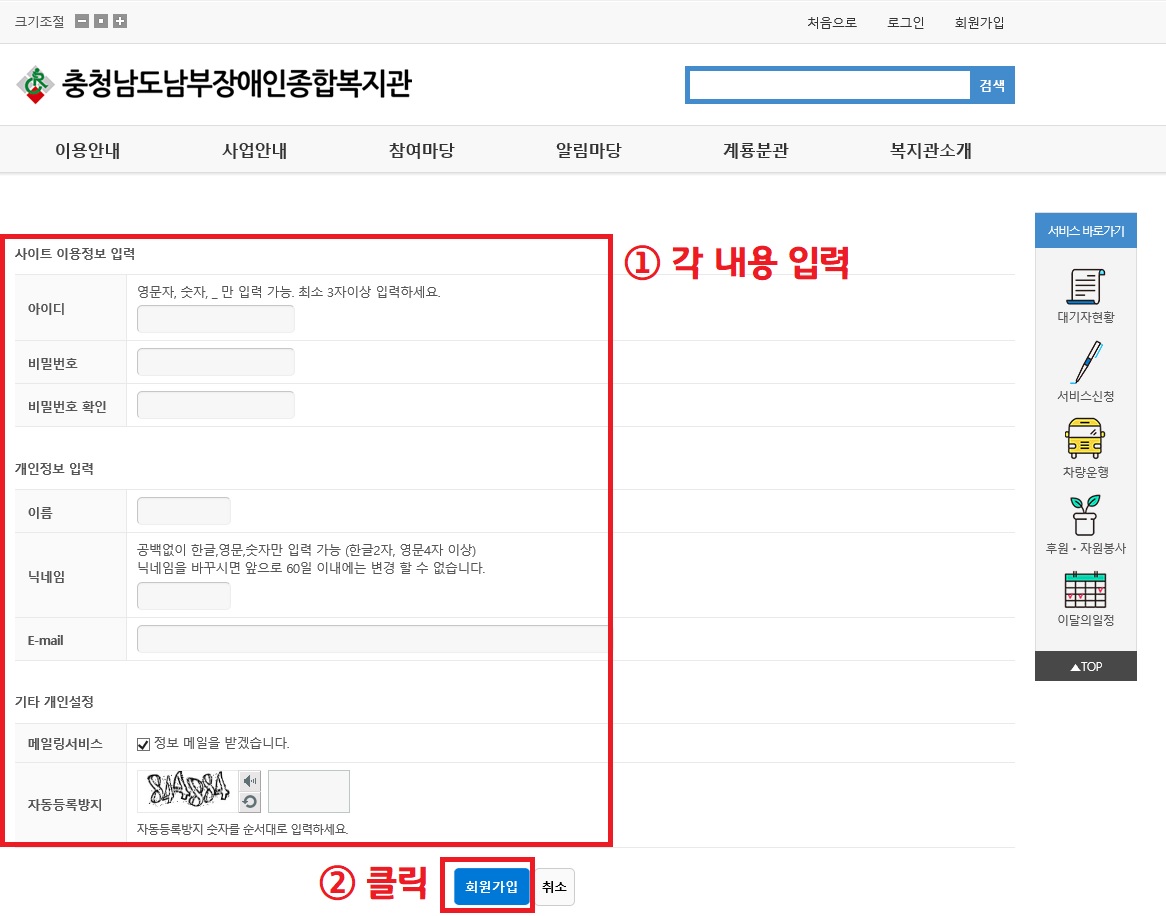Open the 복지관소개 menu
This screenshot has width=1166, height=916.
click(x=931, y=151)
